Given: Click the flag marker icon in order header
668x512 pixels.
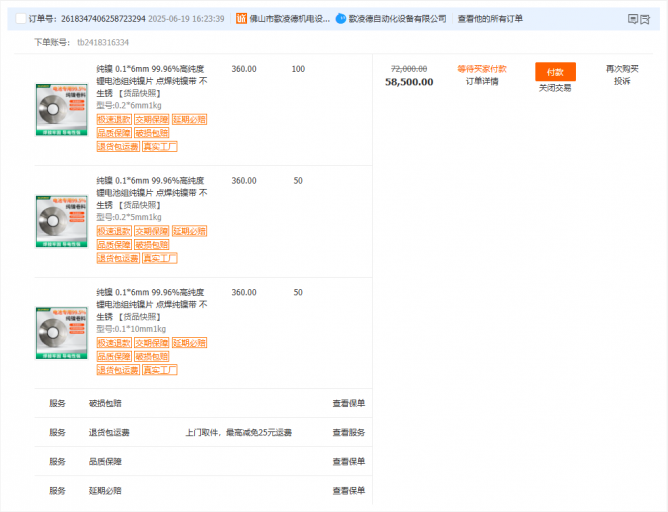Looking at the screenshot, I should [x=645, y=19].
